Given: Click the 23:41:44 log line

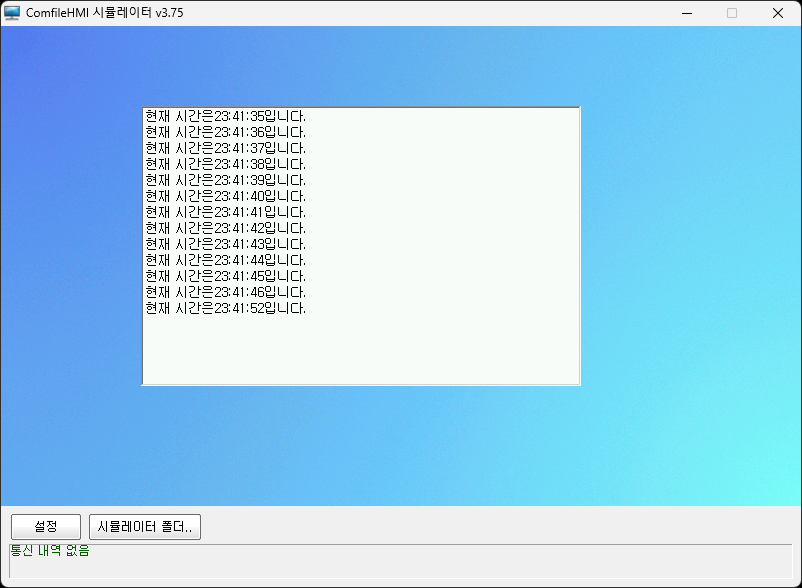Looking at the screenshot, I should click(225, 260).
